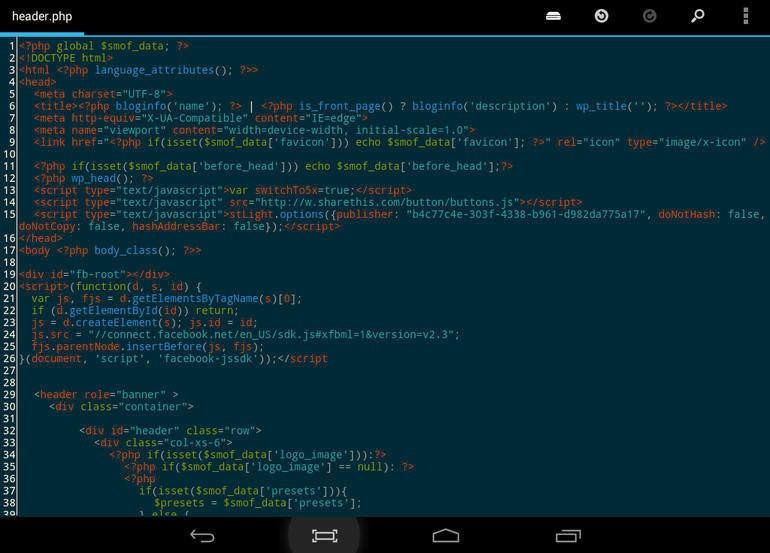Click "== null" comparison on line 35
Viewport: 770px width, 553px height.
(x=361, y=467)
